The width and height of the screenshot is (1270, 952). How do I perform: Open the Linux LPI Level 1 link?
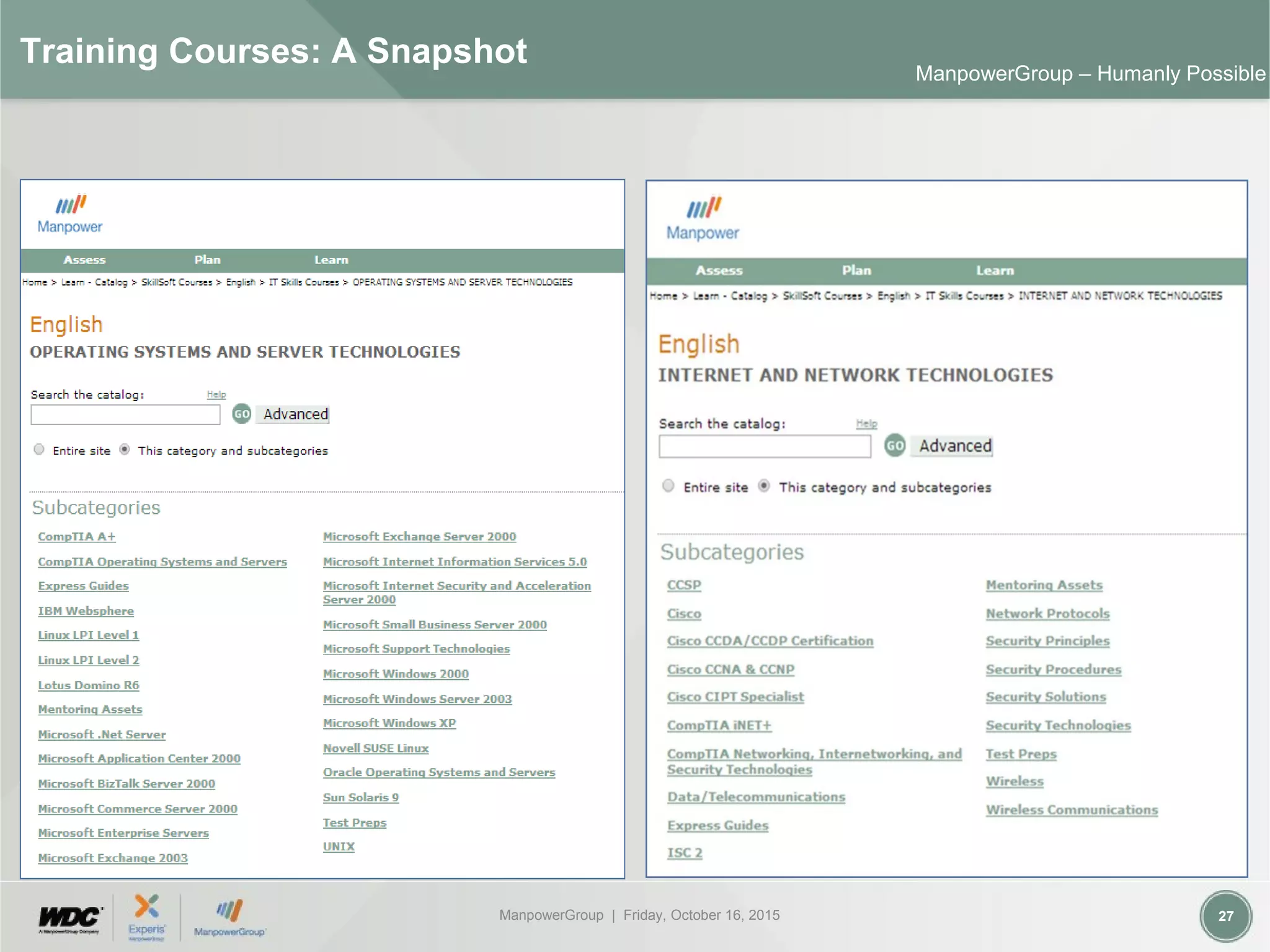[x=89, y=635]
